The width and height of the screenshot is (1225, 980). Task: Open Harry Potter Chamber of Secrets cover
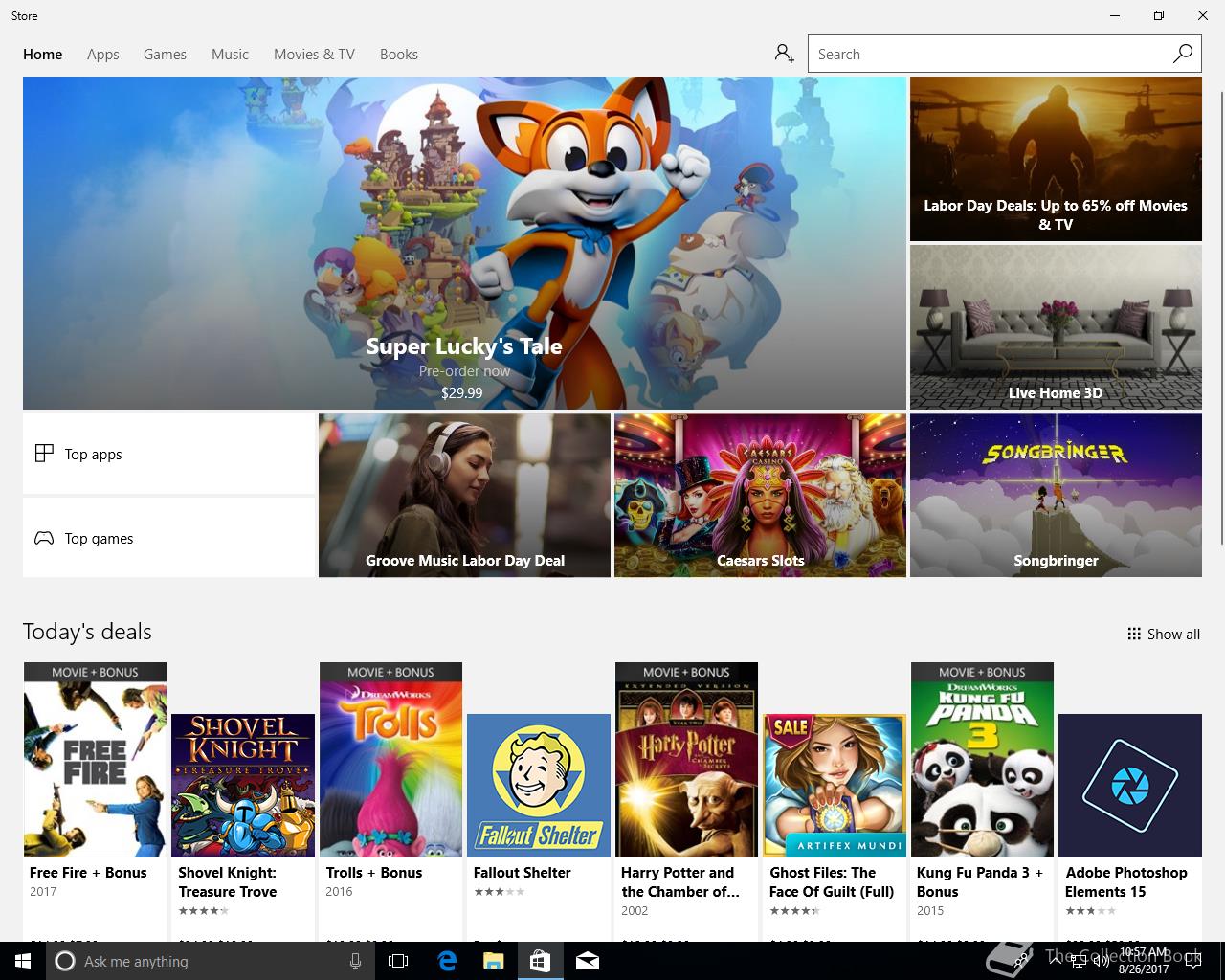coord(686,760)
